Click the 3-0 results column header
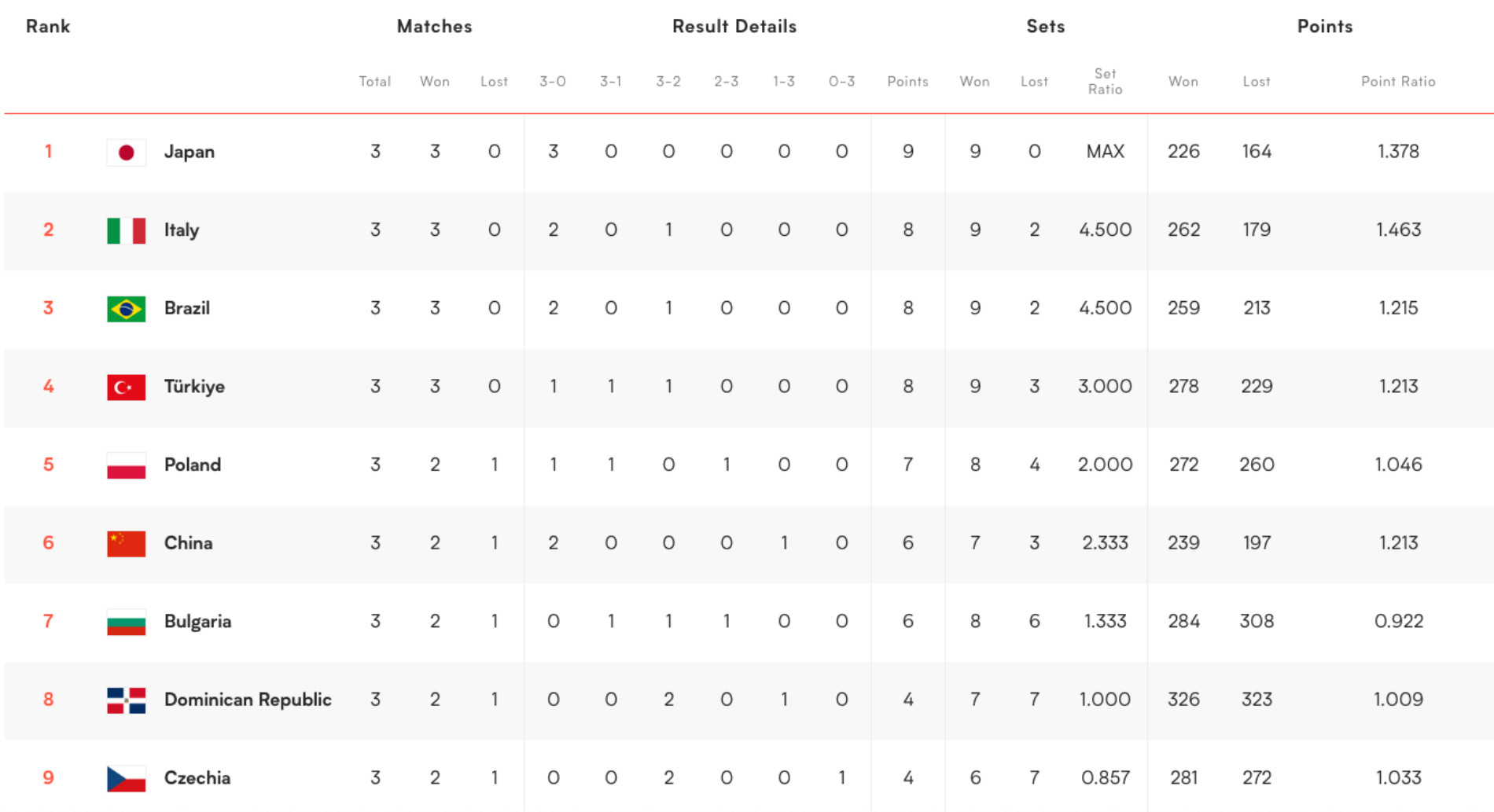Image resolution: width=1494 pixels, height=812 pixels. point(552,81)
